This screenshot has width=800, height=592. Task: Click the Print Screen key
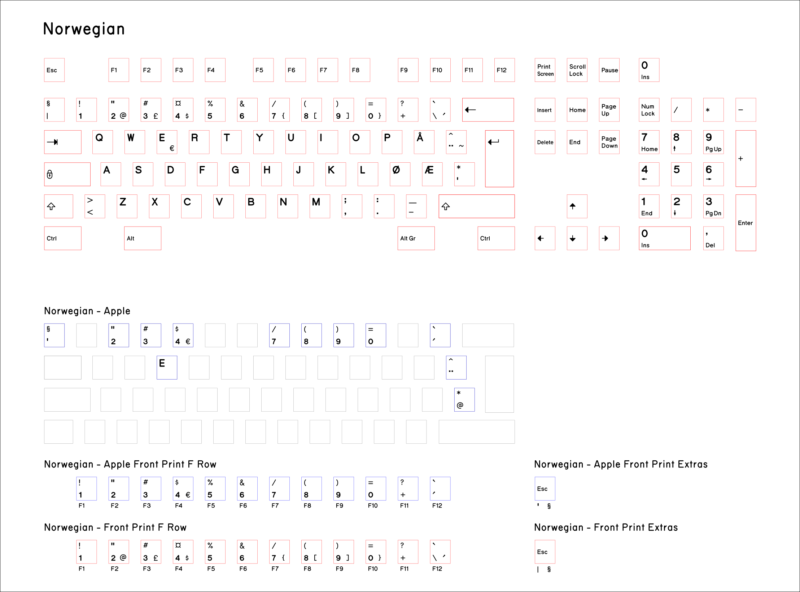pyautogui.click(x=545, y=70)
